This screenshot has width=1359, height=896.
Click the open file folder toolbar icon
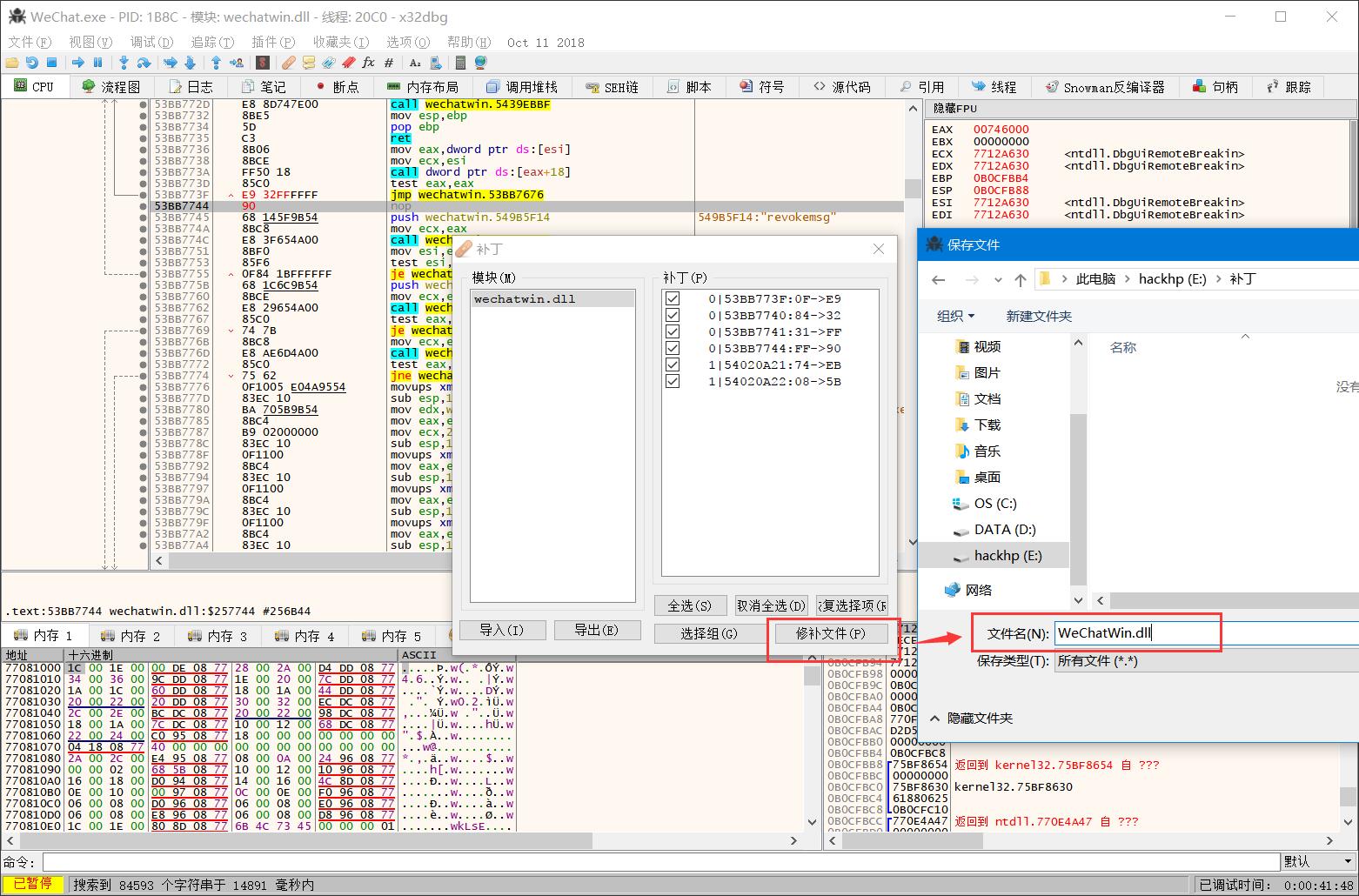(12, 63)
